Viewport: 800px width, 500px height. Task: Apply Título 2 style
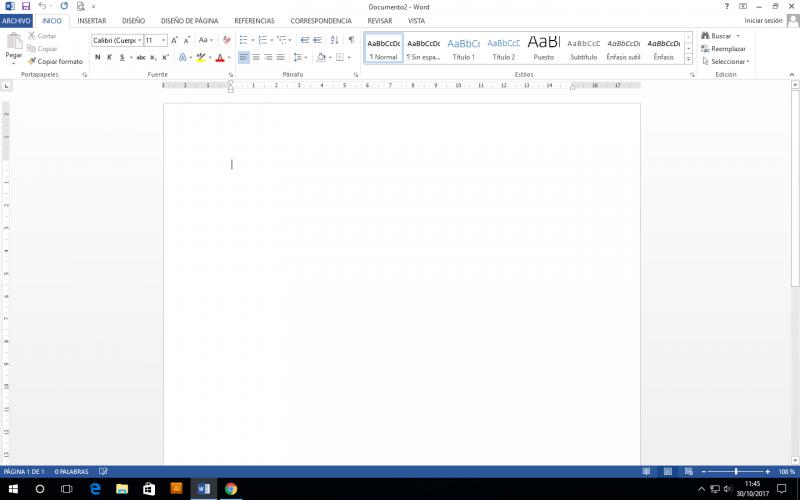(x=504, y=49)
